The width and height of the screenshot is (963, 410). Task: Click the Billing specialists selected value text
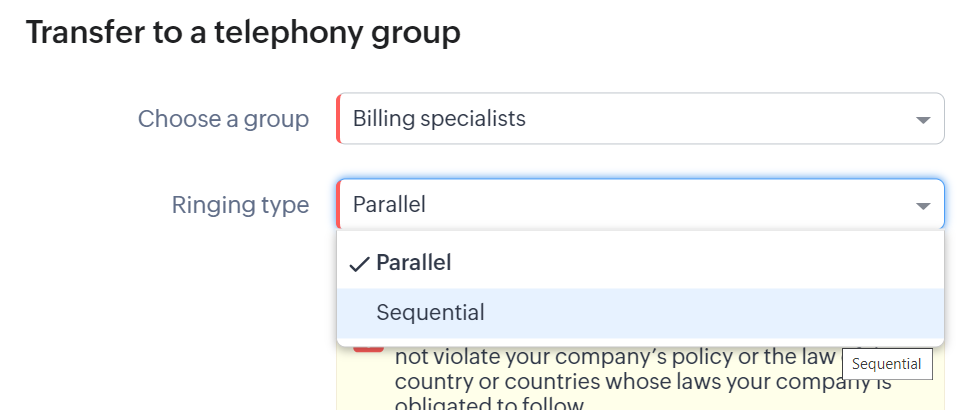[439, 119]
